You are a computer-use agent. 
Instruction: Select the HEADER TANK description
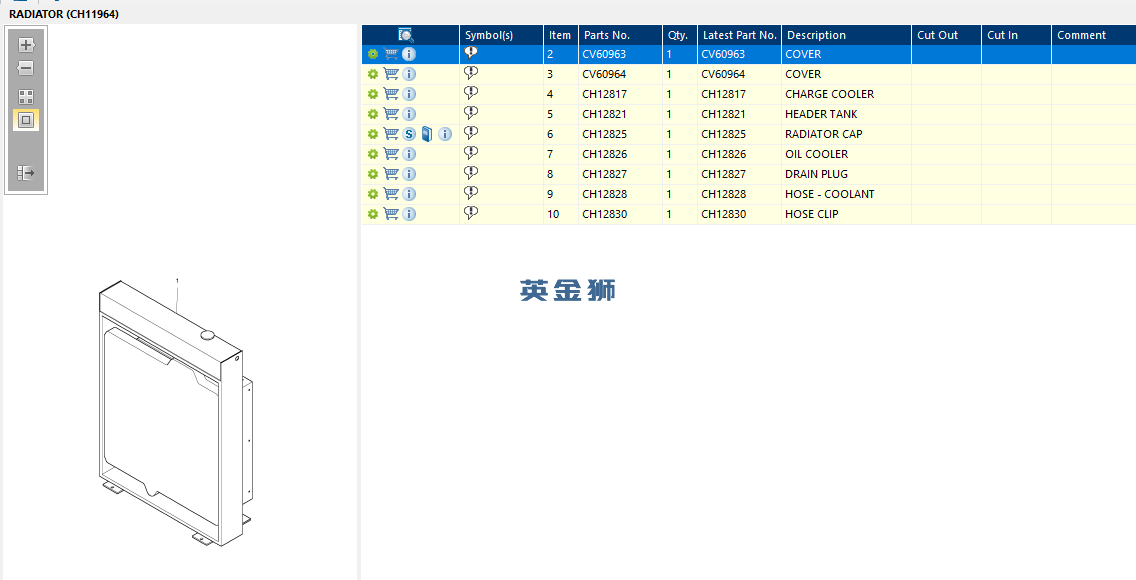[x=822, y=114]
